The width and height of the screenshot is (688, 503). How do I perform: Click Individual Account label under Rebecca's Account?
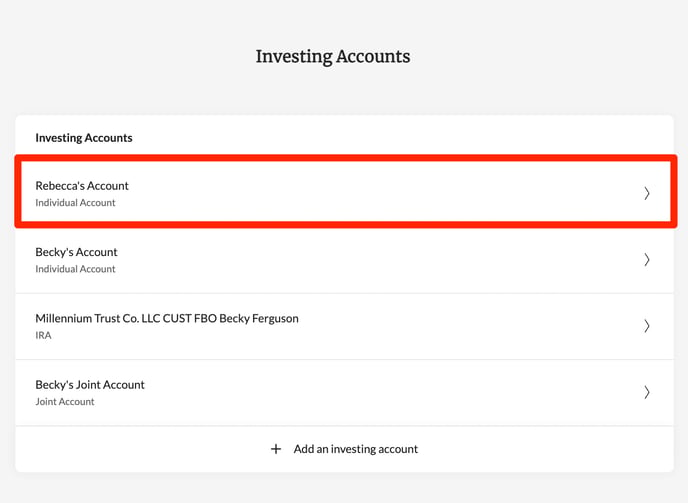coord(75,203)
